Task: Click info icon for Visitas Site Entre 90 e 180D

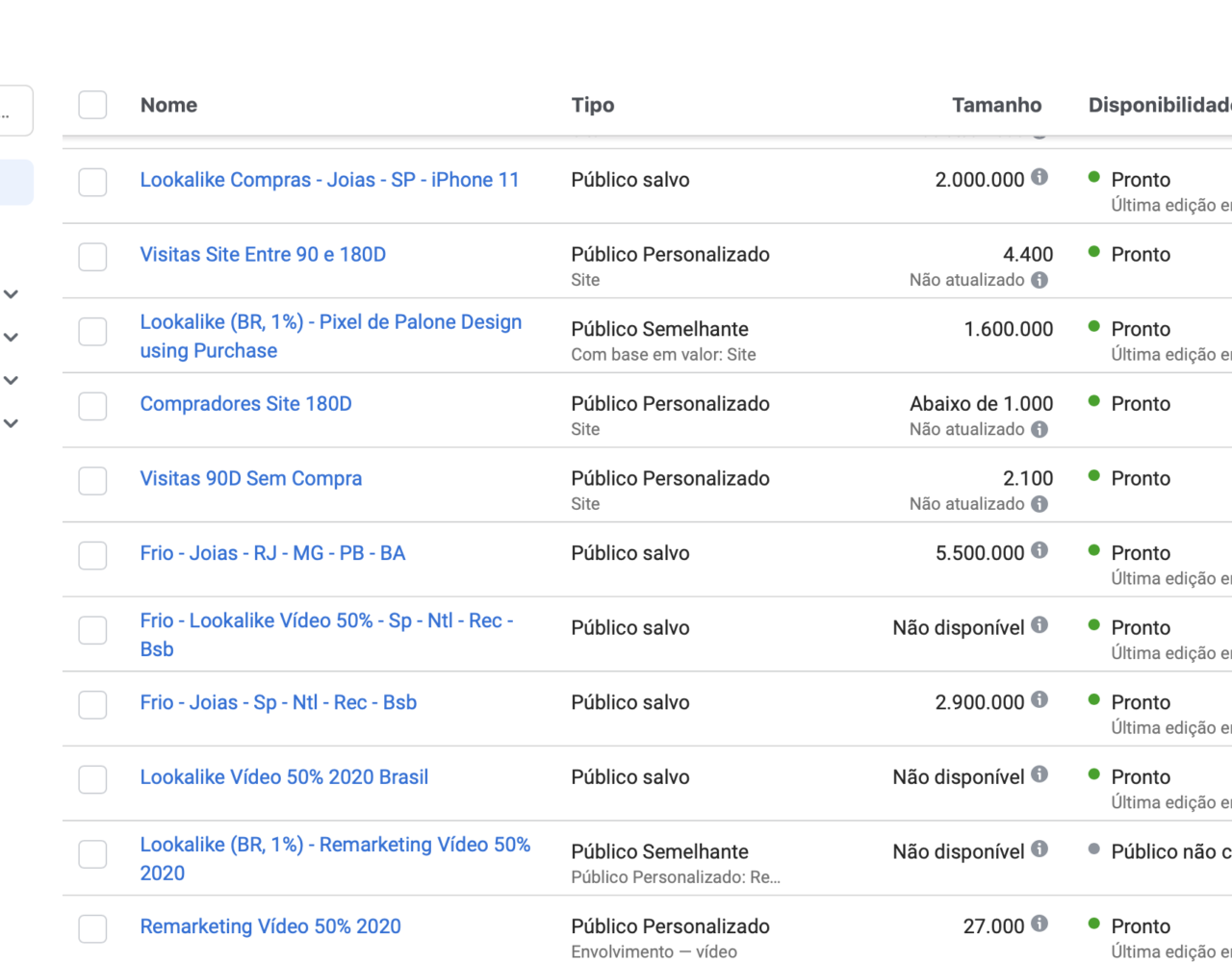Action: pyautogui.click(x=1039, y=280)
